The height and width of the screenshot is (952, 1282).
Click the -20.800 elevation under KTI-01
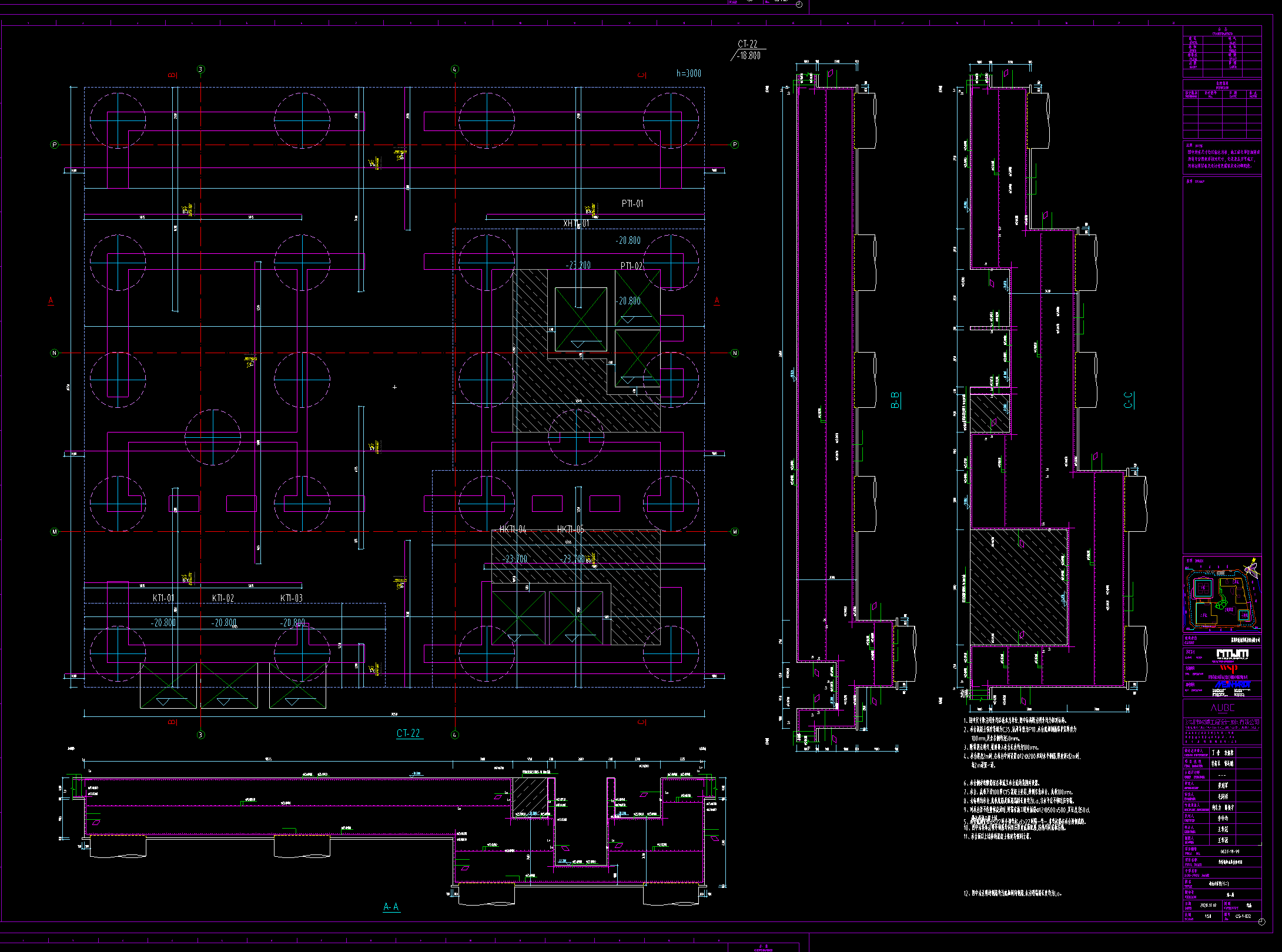(163, 623)
